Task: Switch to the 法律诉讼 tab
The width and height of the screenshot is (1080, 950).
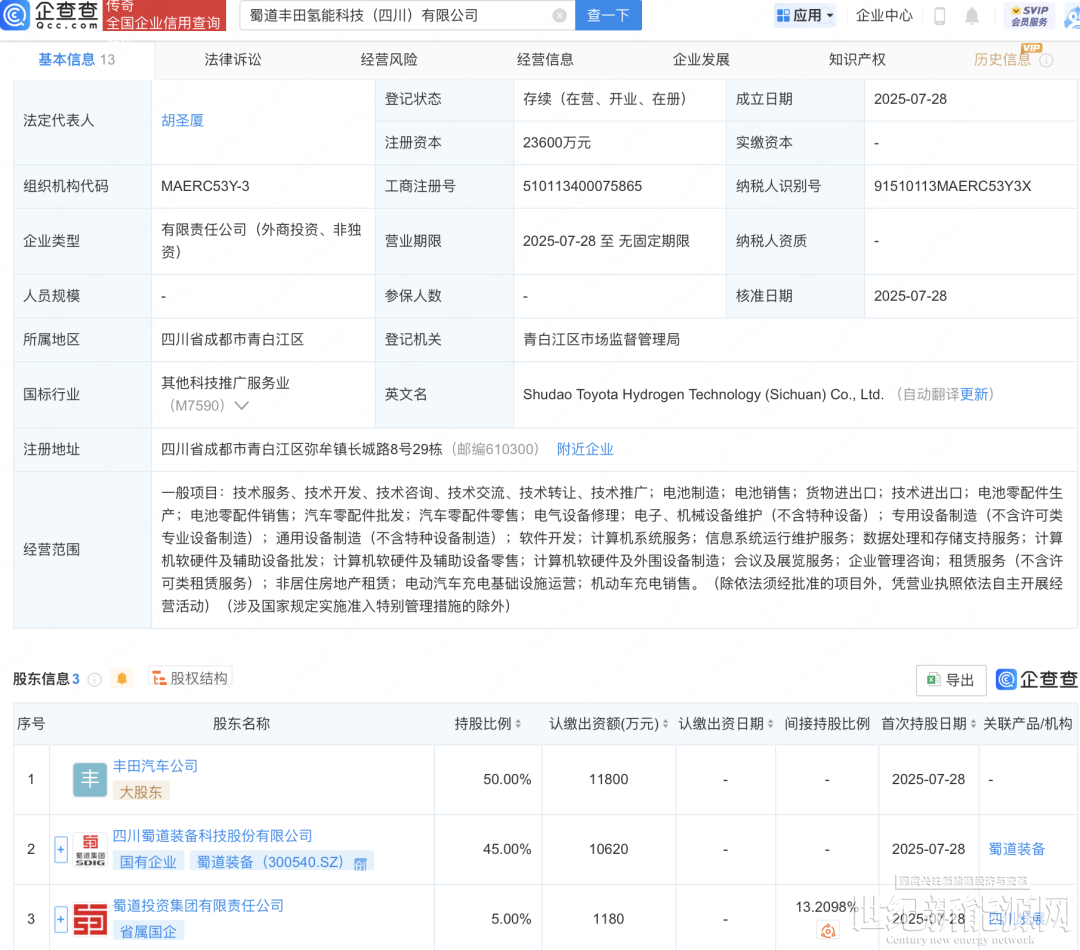Action: coord(232,60)
